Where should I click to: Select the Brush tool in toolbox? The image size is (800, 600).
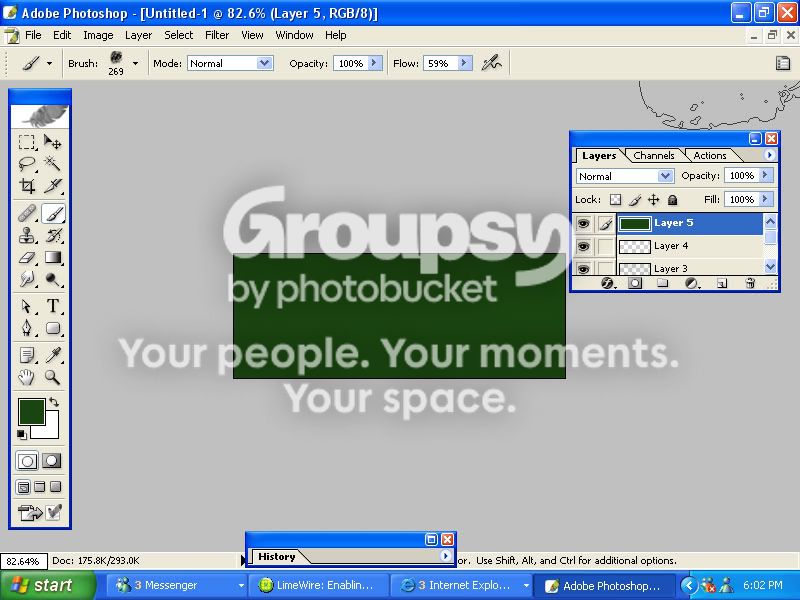click(x=53, y=213)
